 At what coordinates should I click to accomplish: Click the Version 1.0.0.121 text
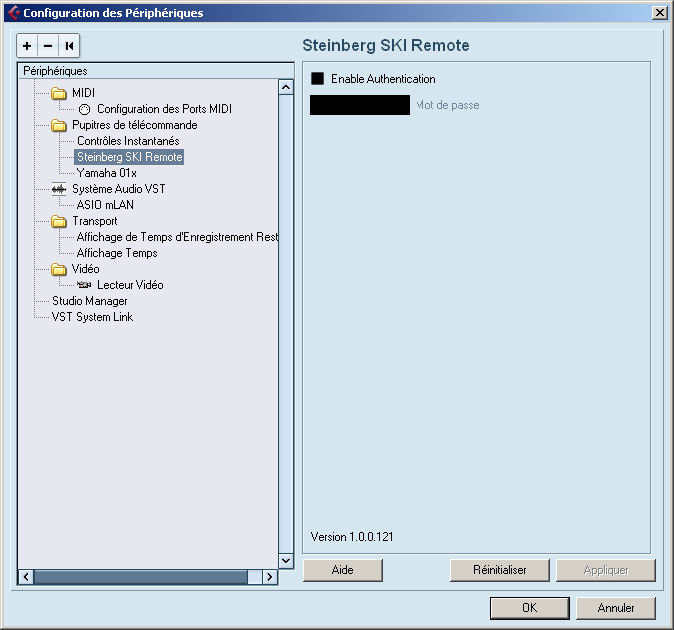[x=352, y=537]
